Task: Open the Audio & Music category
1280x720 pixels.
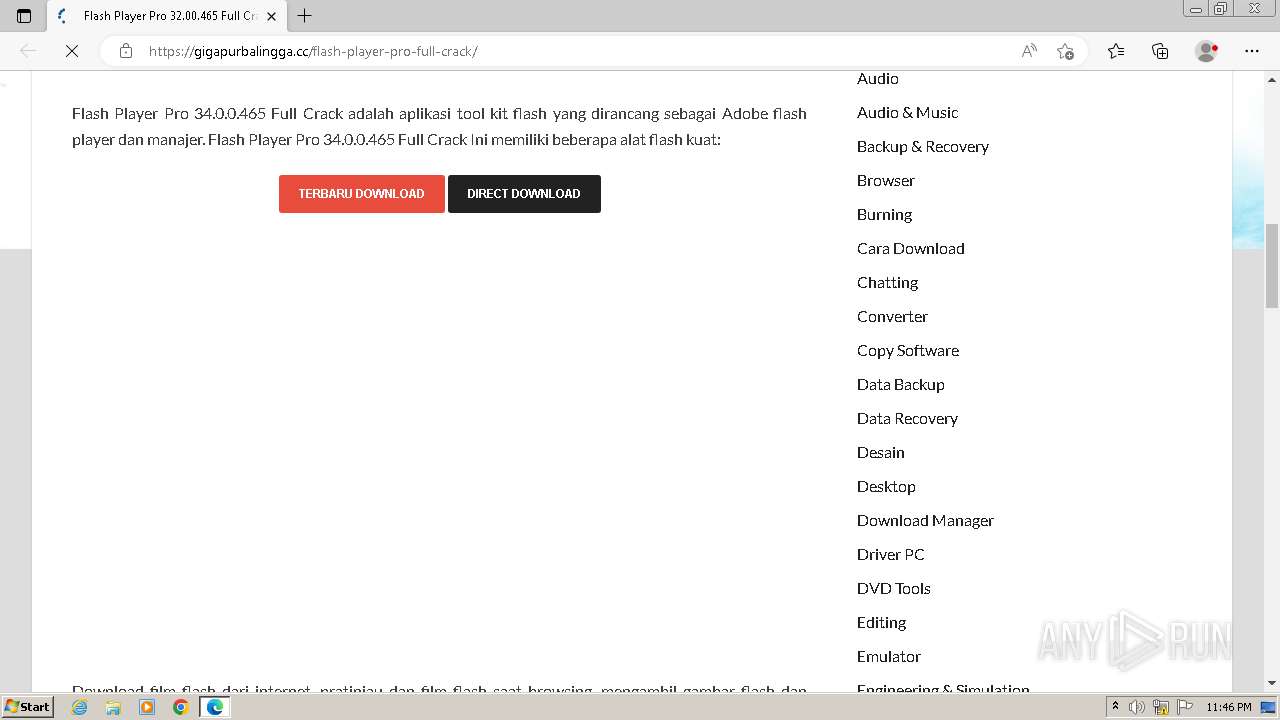Action: coord(907,113)
